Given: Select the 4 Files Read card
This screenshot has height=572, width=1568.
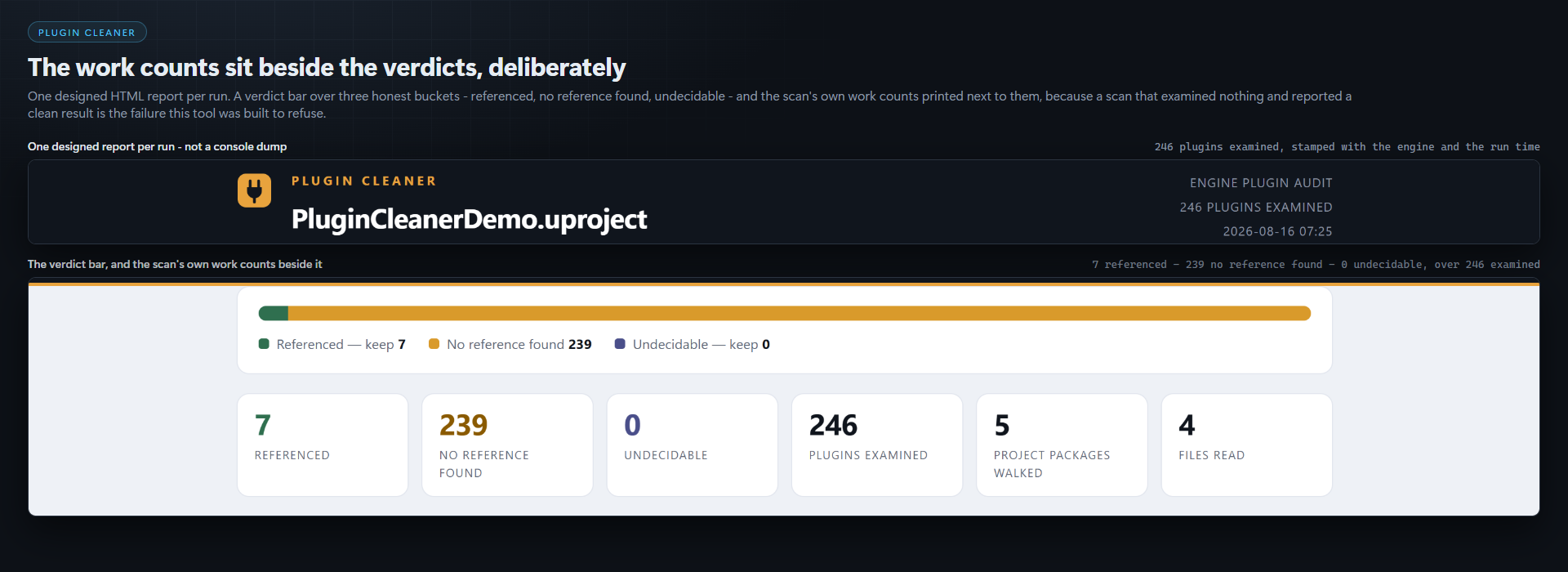Looking at the screenshot, I should (x=1247, y=445).
